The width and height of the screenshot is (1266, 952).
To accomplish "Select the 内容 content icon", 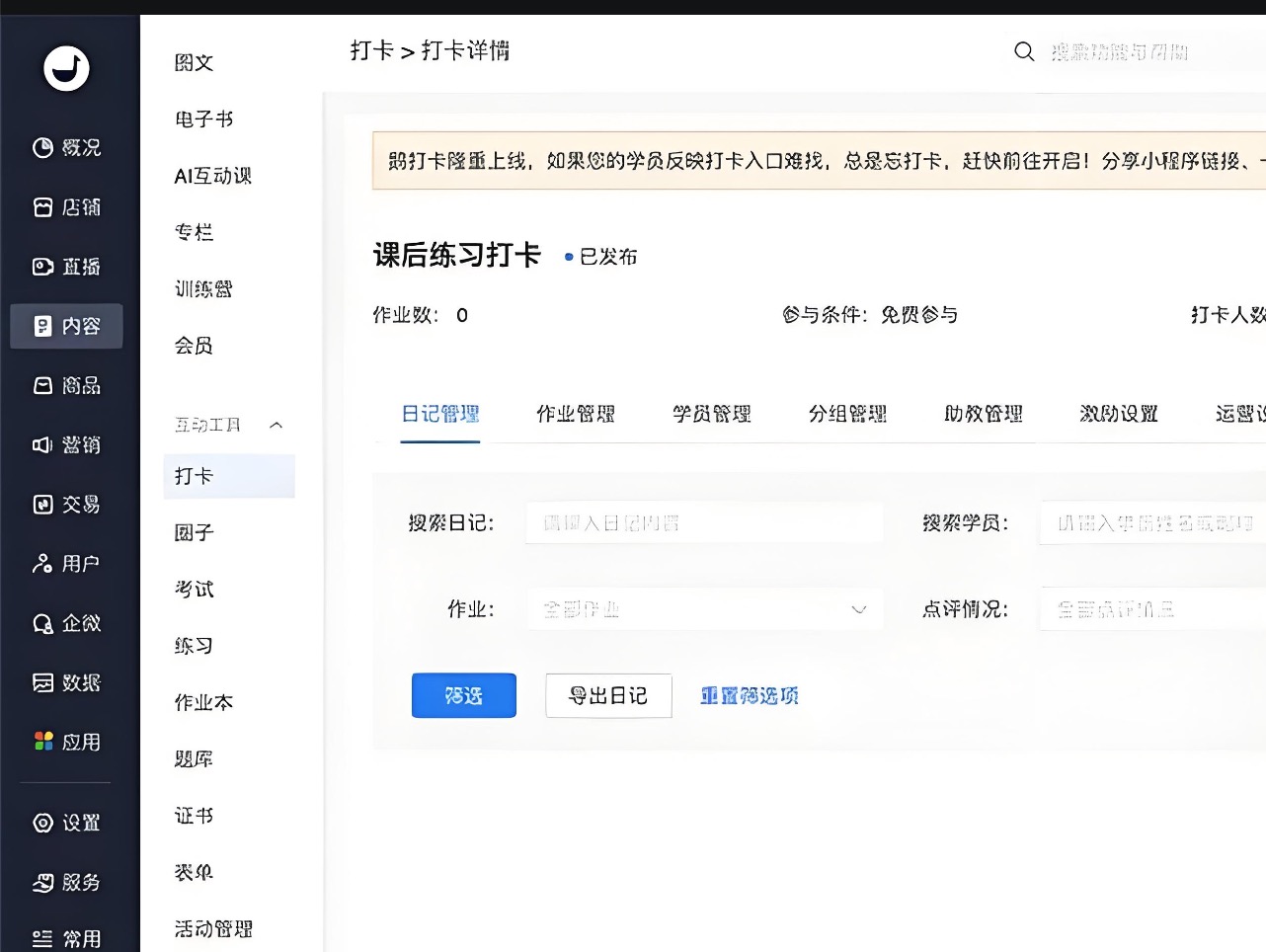I will 42,326.
